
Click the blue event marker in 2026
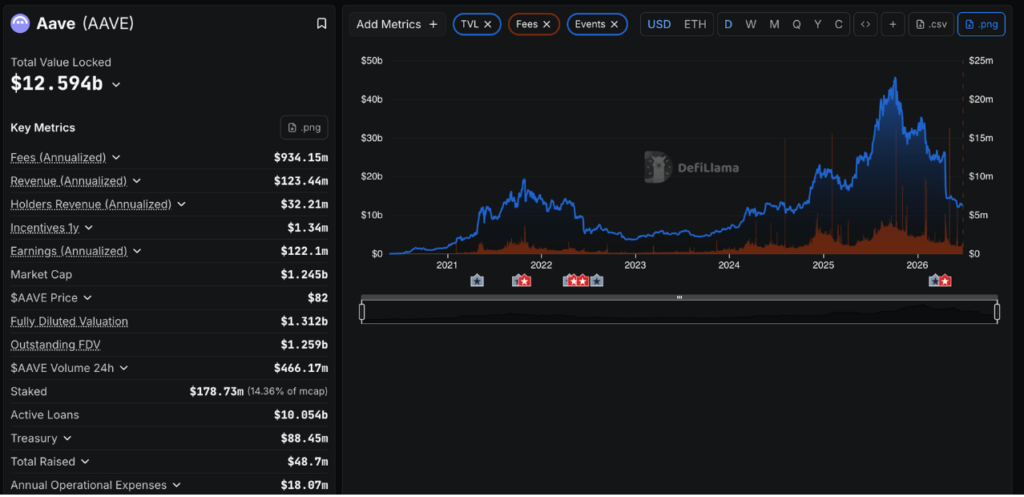[935, 281]
